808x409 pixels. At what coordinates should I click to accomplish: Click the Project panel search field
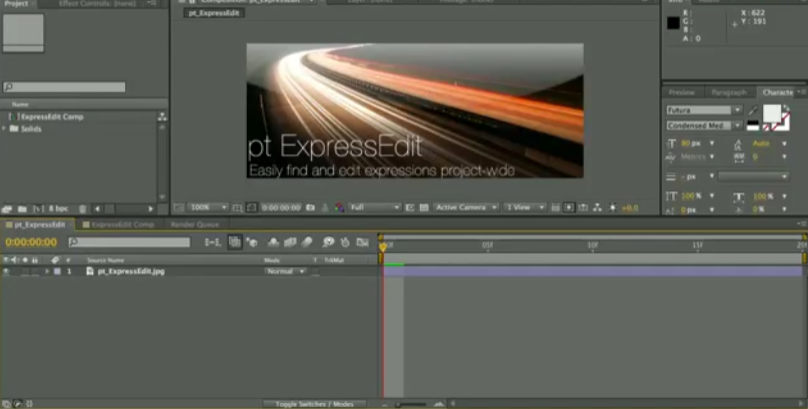pyautogui.click(x=64, y=87)
